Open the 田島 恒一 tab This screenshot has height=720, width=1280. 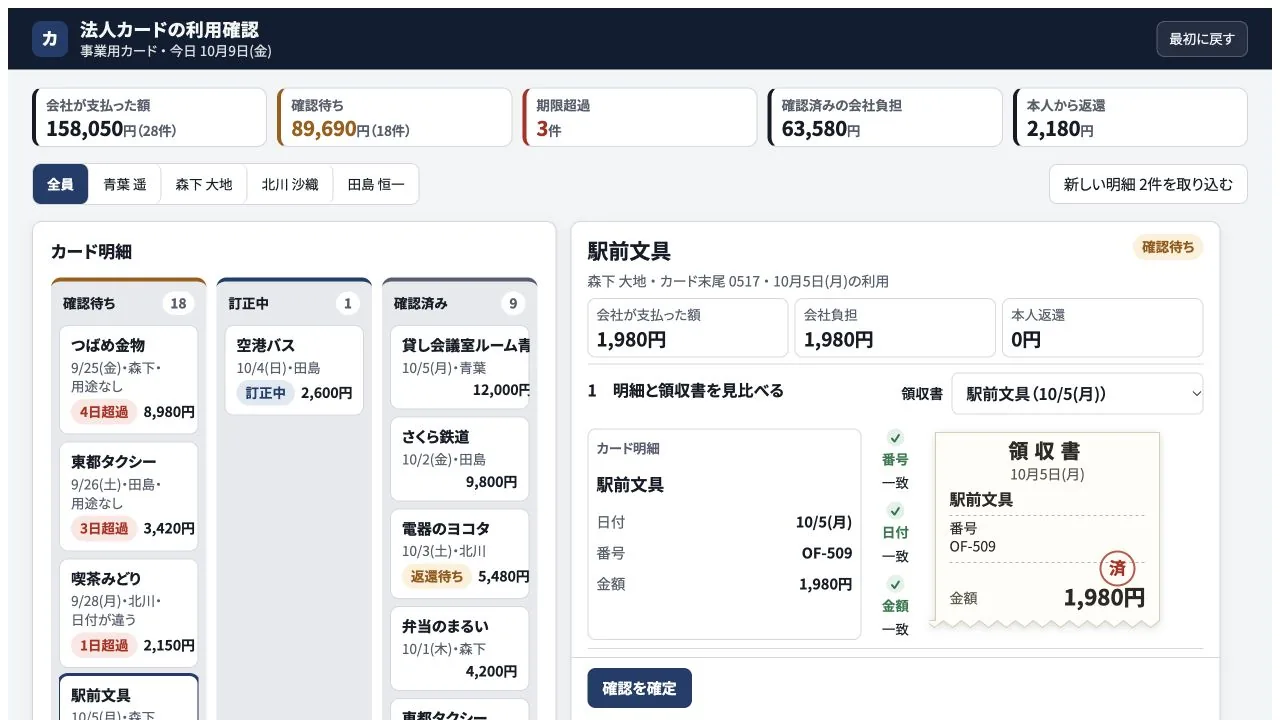pos(376,184)
